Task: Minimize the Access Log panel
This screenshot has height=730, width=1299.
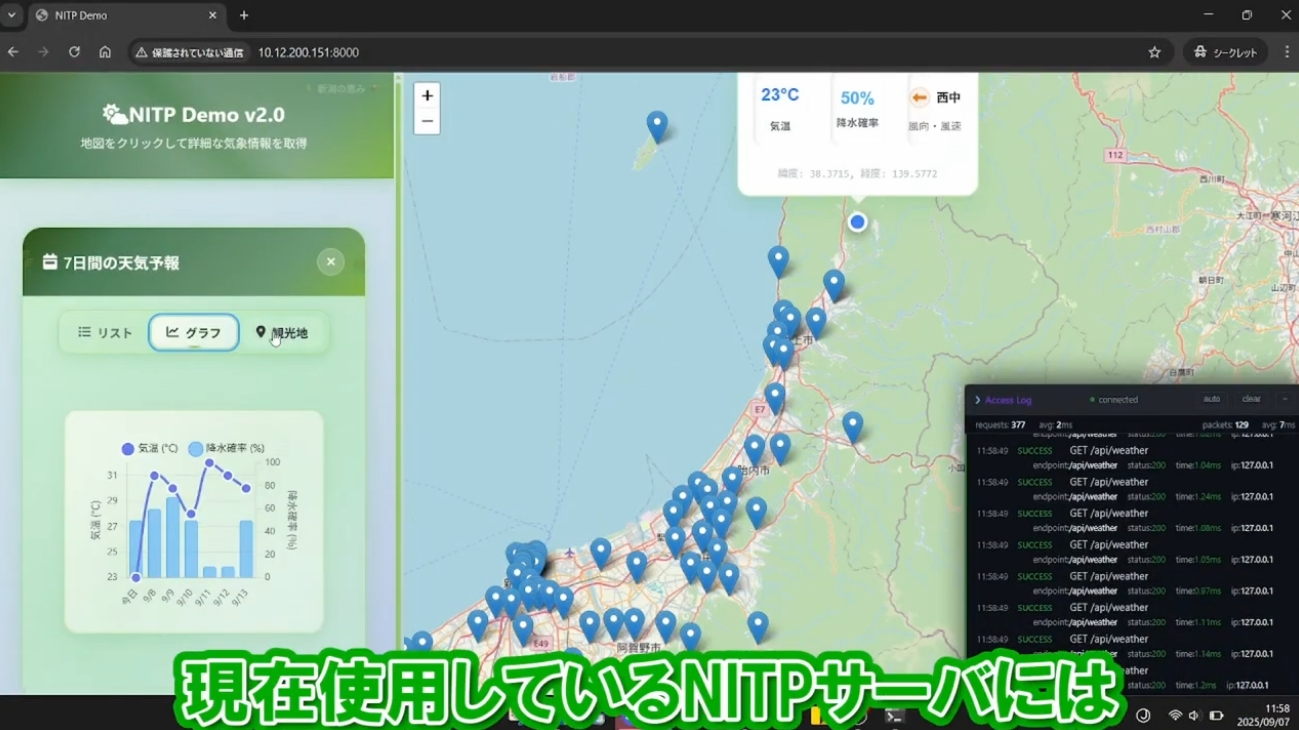Action: (1285, 399)
